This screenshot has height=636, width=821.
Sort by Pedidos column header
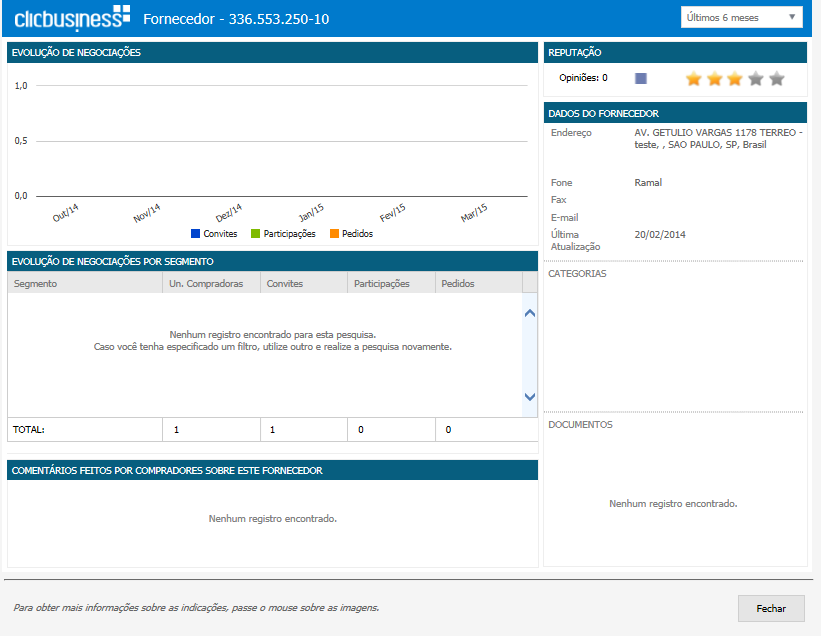pos(479,283)
